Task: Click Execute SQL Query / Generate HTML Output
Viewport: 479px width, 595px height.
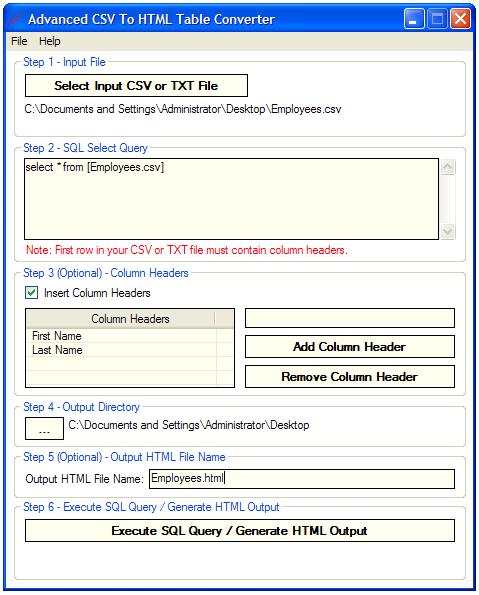Action: pos(240,530)
